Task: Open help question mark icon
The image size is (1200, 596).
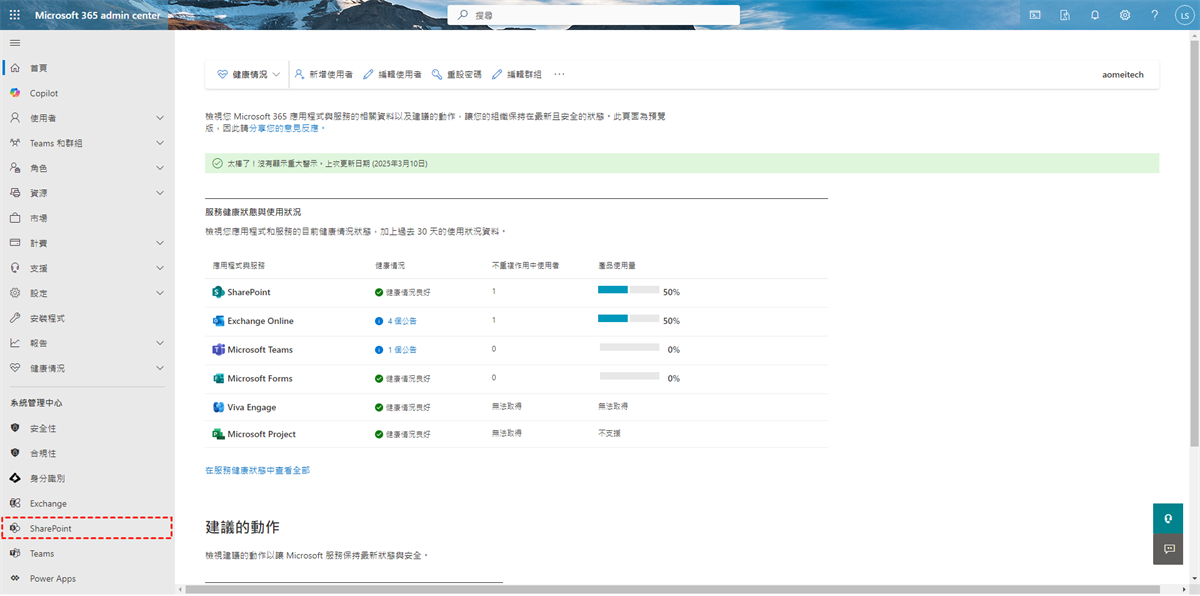Action: tap(1155, 15)
